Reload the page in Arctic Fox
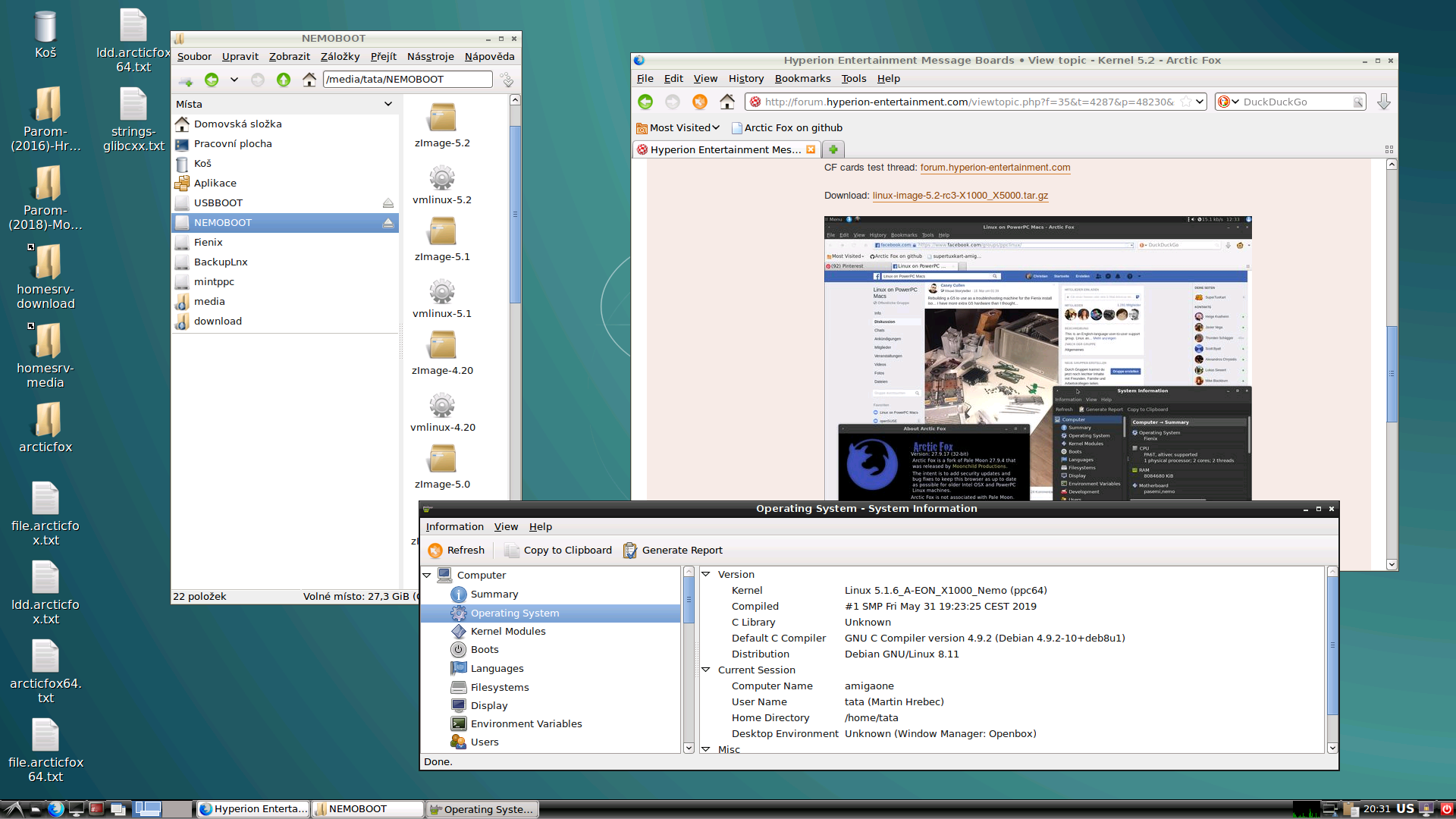1456x819 pixels. [x=699, y=102]
